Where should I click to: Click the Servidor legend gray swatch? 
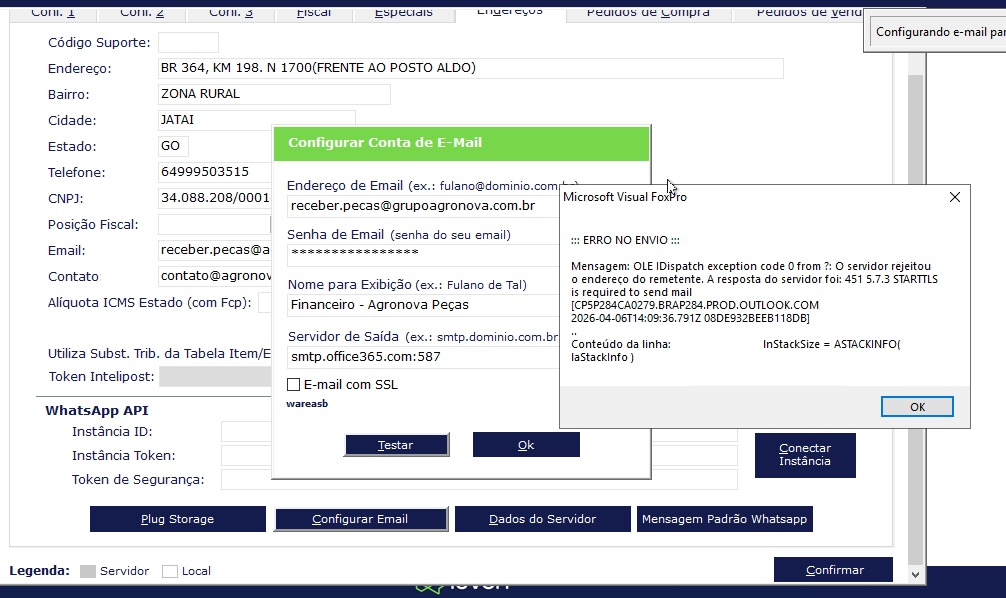tap(88, 571)
